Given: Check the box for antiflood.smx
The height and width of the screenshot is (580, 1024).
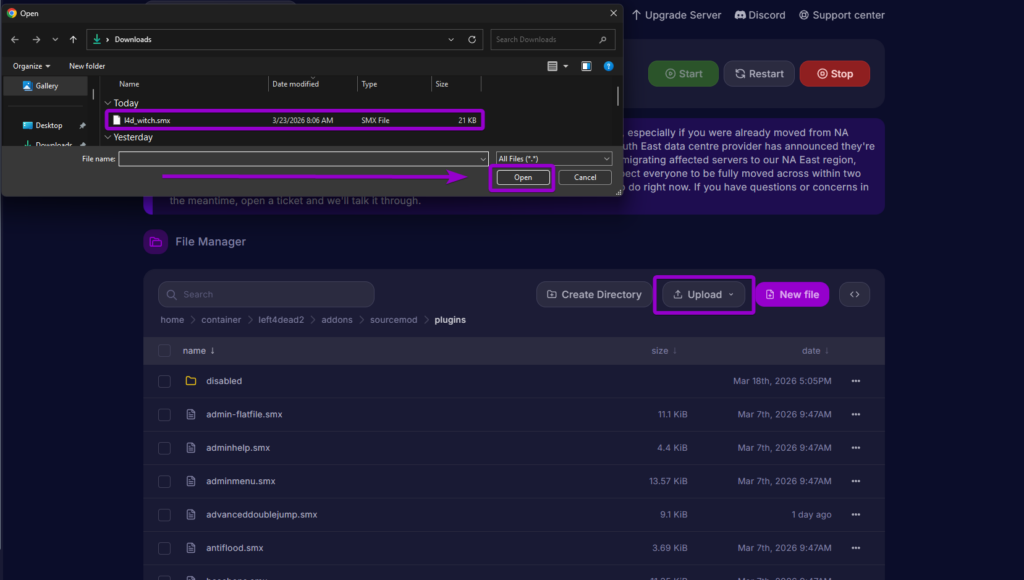Looking at the screenshot, I should coord(165,547).
